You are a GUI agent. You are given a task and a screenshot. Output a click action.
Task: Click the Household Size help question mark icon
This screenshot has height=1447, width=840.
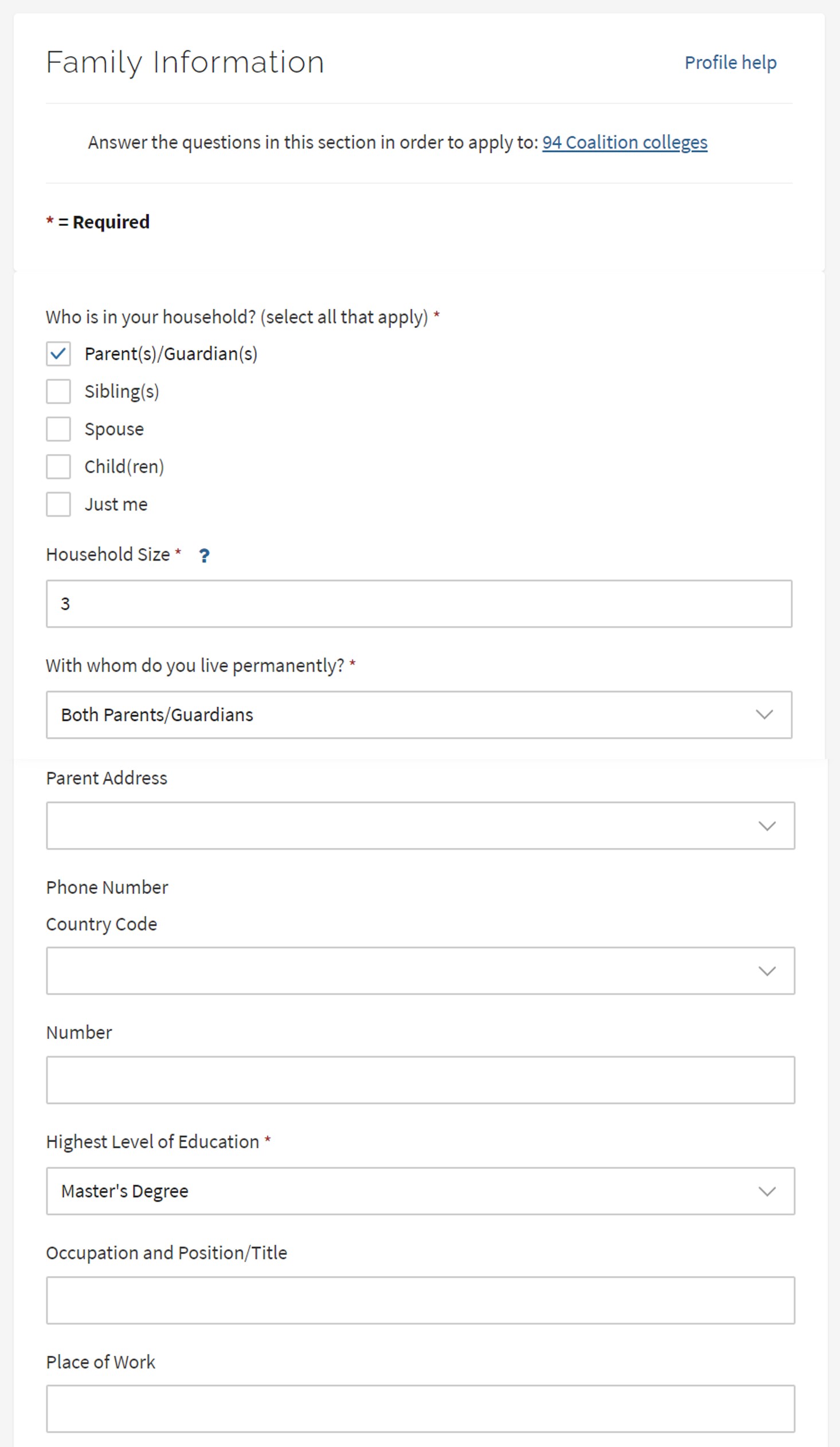pos(204,556)
